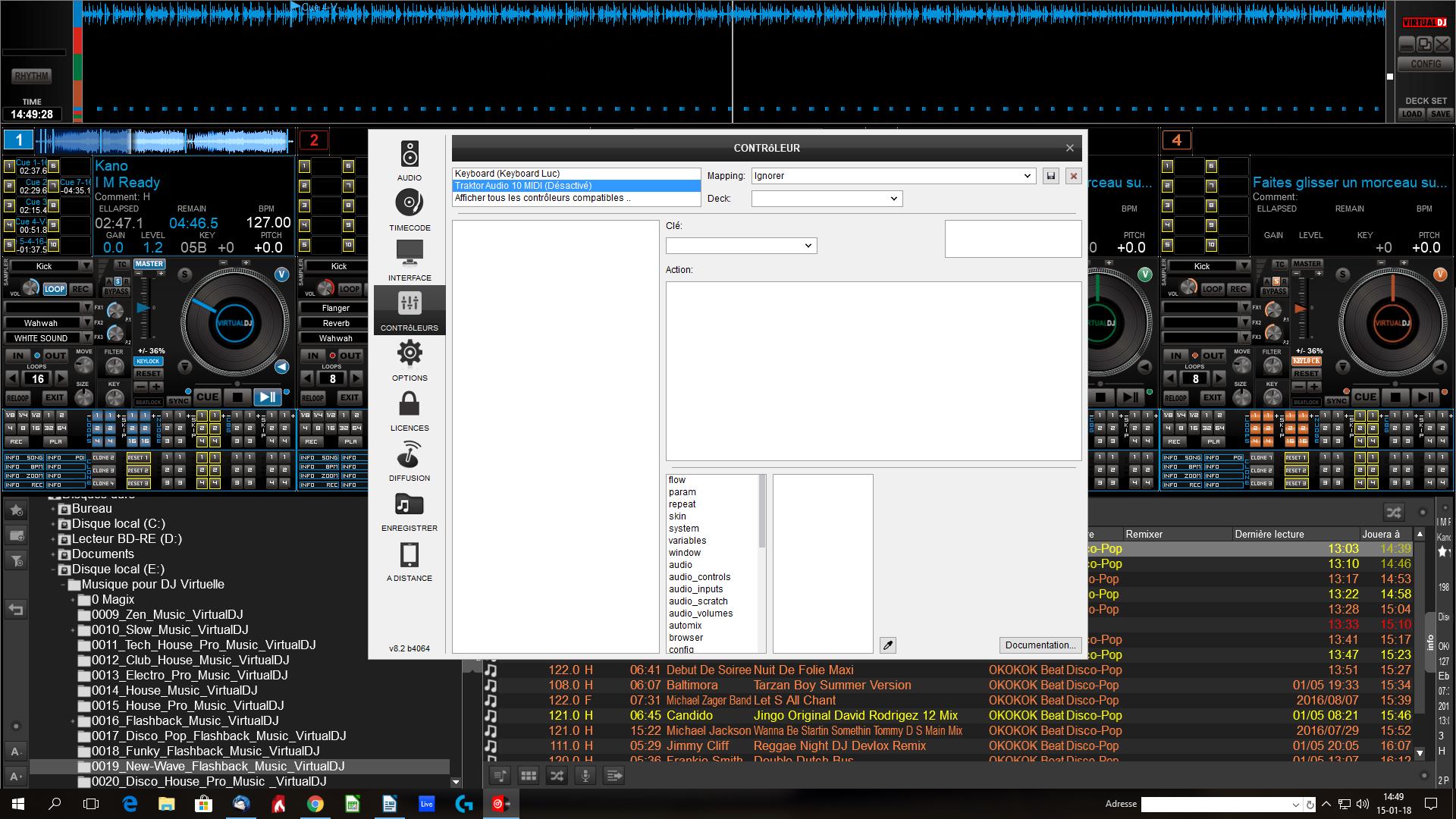This screenshot has height=819, width=1456.
Task: Click the deck 1 blue V vinyl icon
Action: coord(281,275)
